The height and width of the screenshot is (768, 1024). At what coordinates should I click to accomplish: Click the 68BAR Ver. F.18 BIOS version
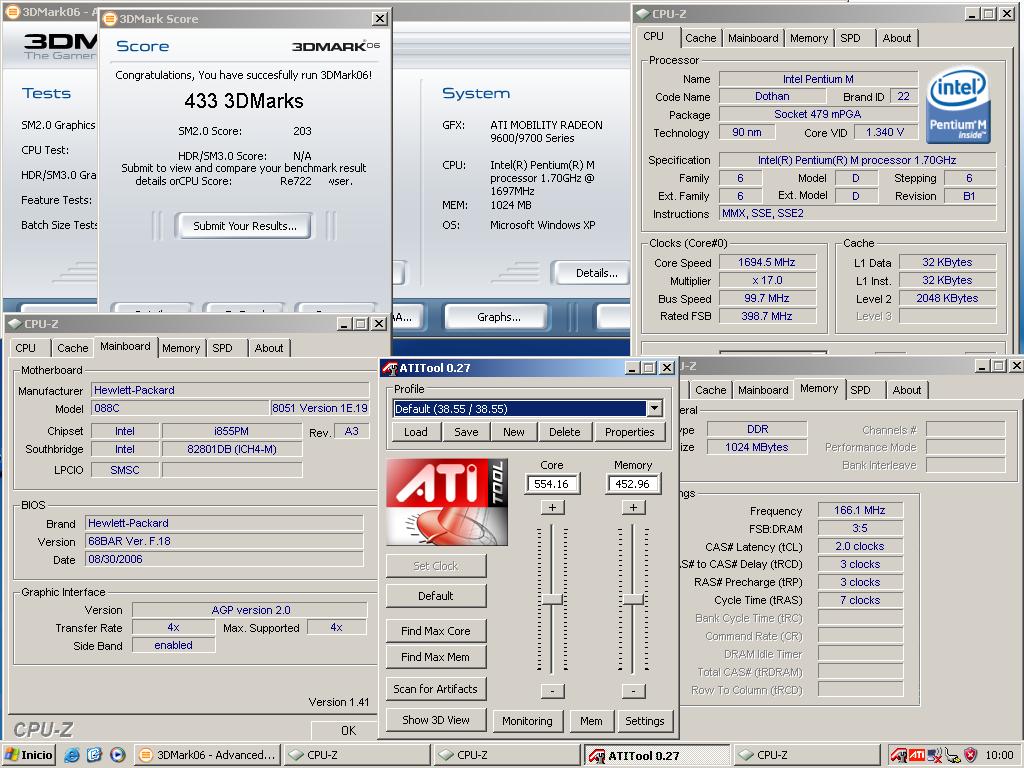pyautogui.click(x=224, y=541)
